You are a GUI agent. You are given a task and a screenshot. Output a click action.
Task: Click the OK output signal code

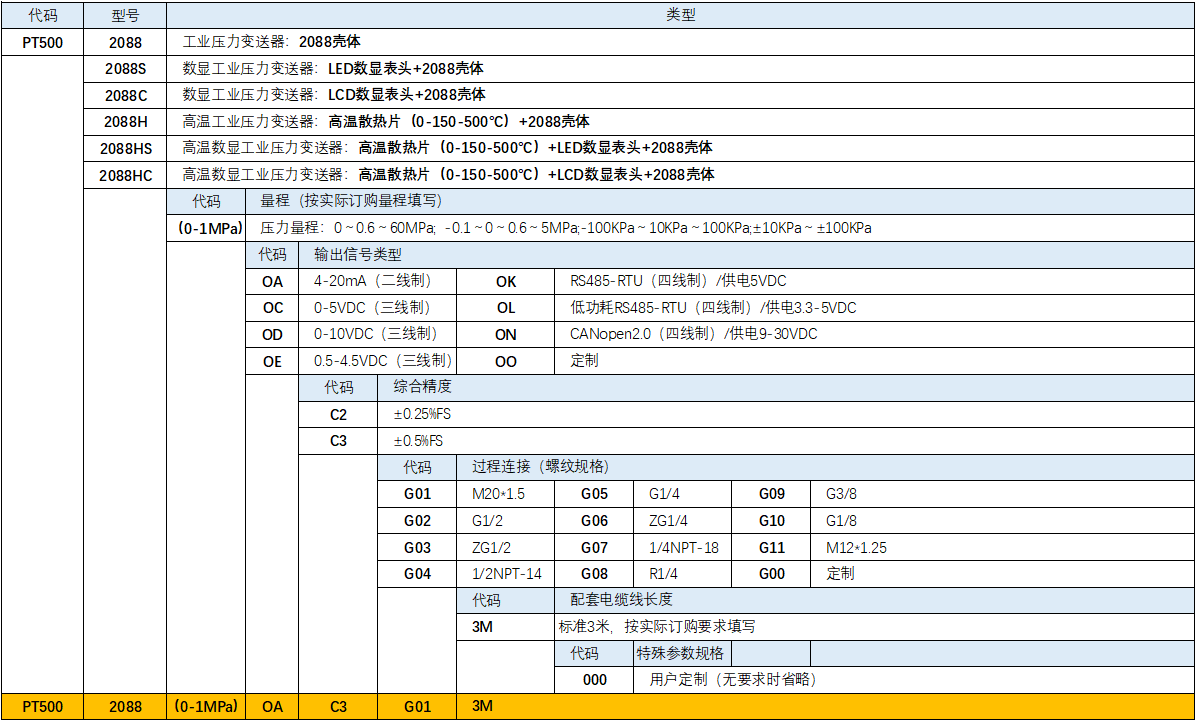click(506, 282)
